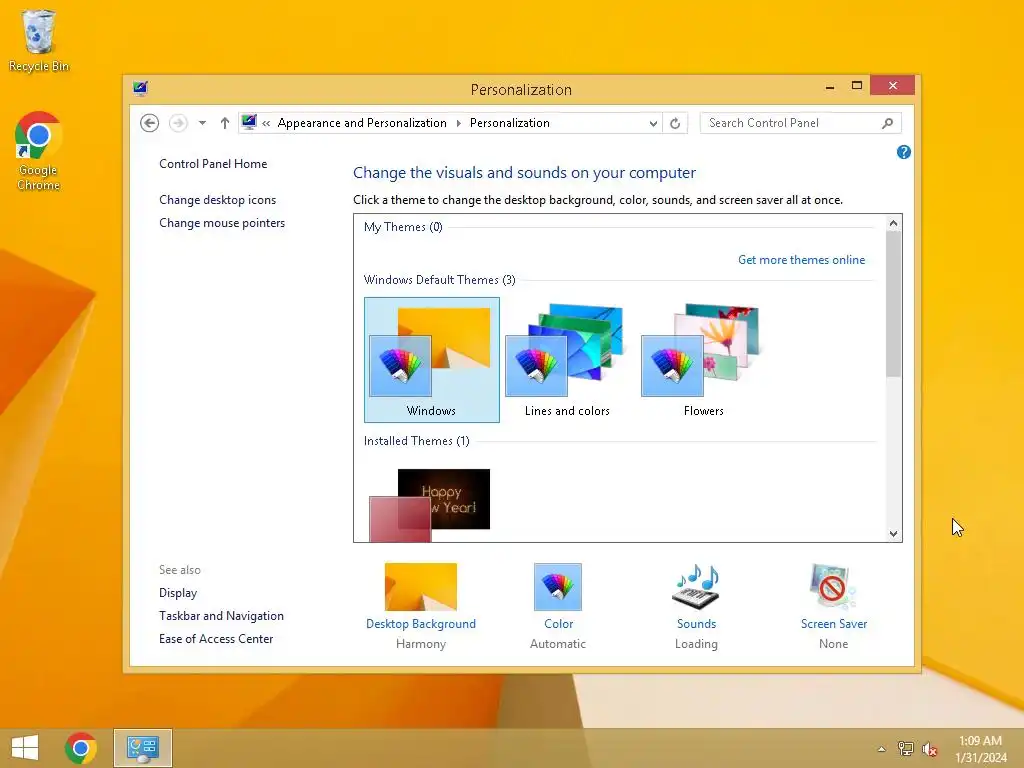
Task: Expand the address bar history dropdown
Action: 653,123
